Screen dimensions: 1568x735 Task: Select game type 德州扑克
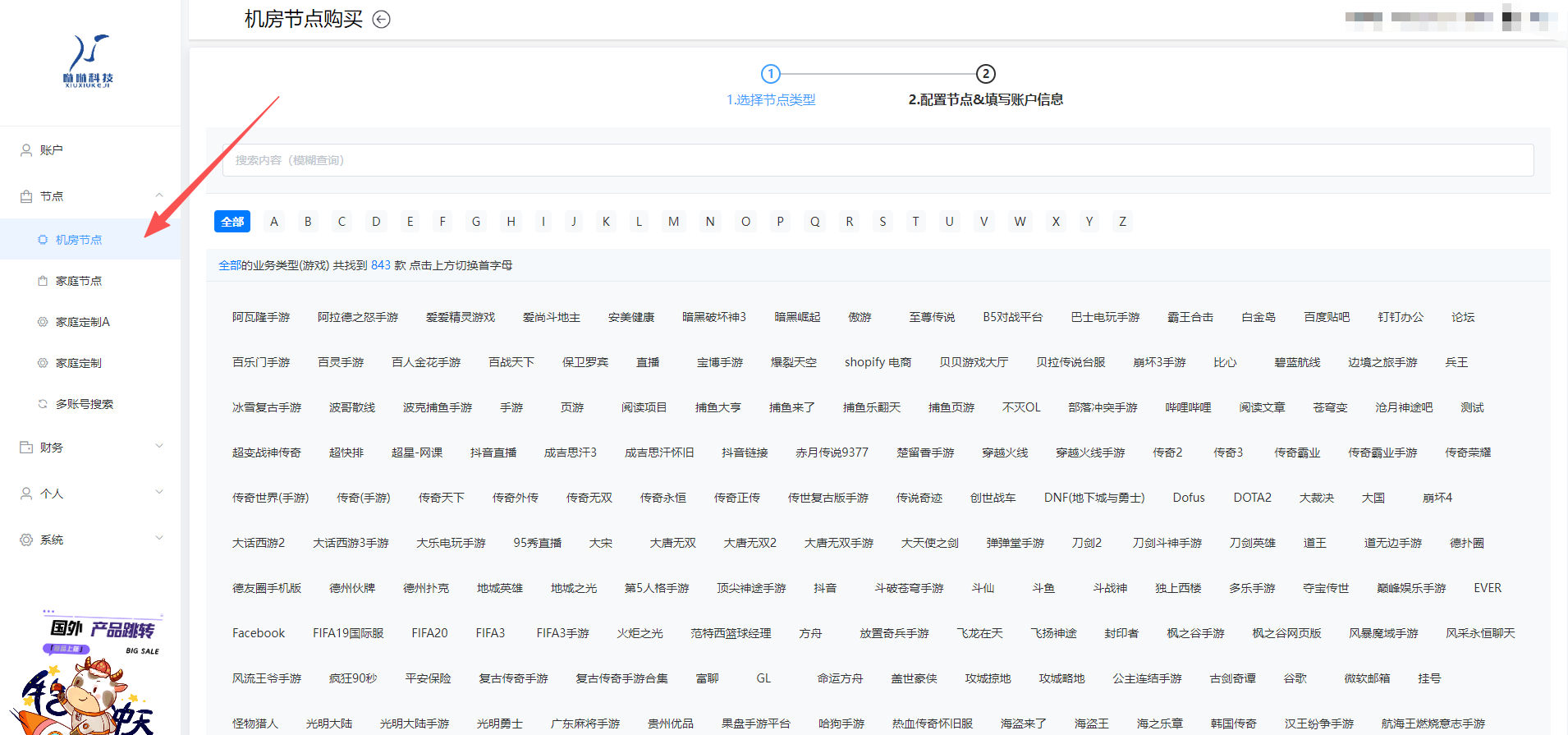pyautogui.click(x=426, y=588)
